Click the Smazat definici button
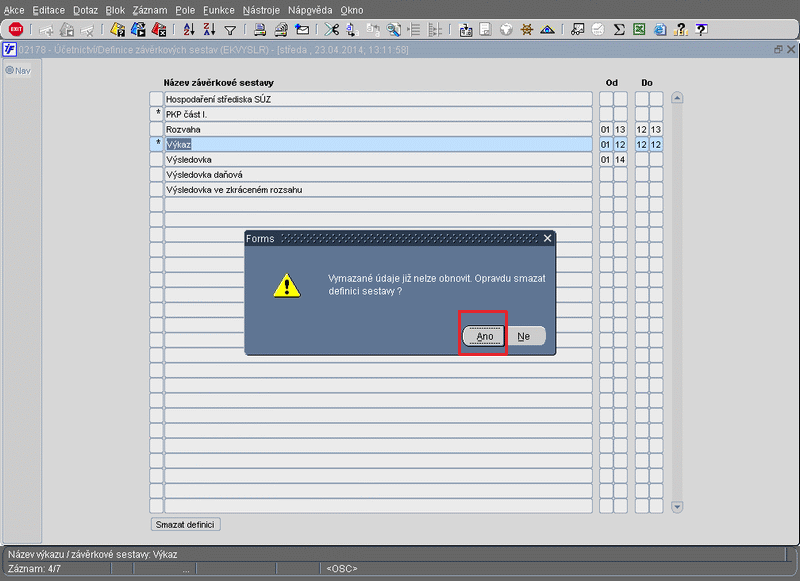Screen dimensions: 800x581 point(185,524)
